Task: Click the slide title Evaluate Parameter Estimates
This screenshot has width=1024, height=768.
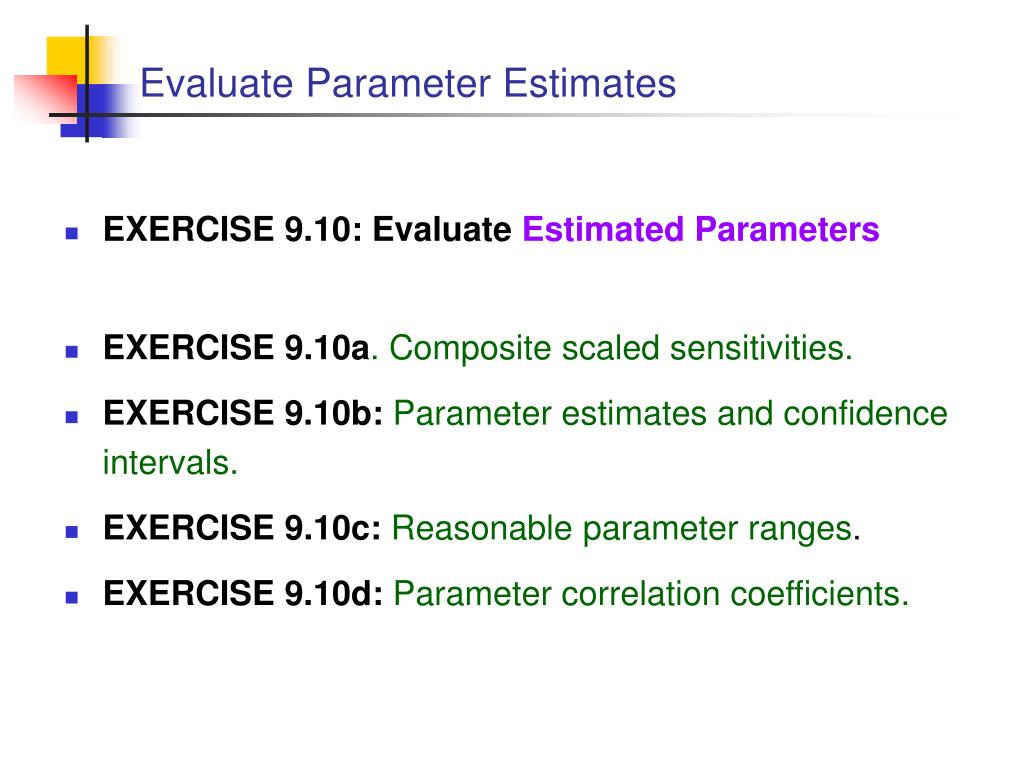Action: pyautogui.click(x=408, y=84)
